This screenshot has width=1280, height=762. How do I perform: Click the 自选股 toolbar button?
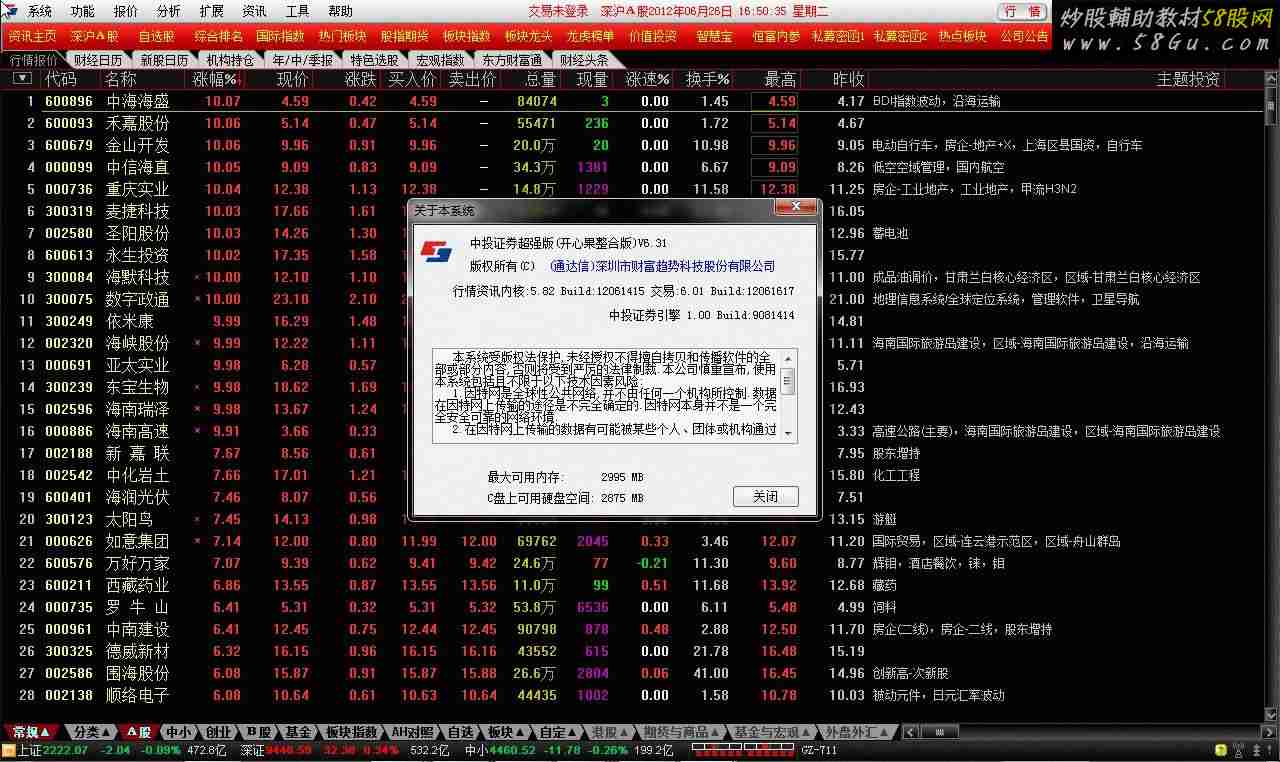157,36
